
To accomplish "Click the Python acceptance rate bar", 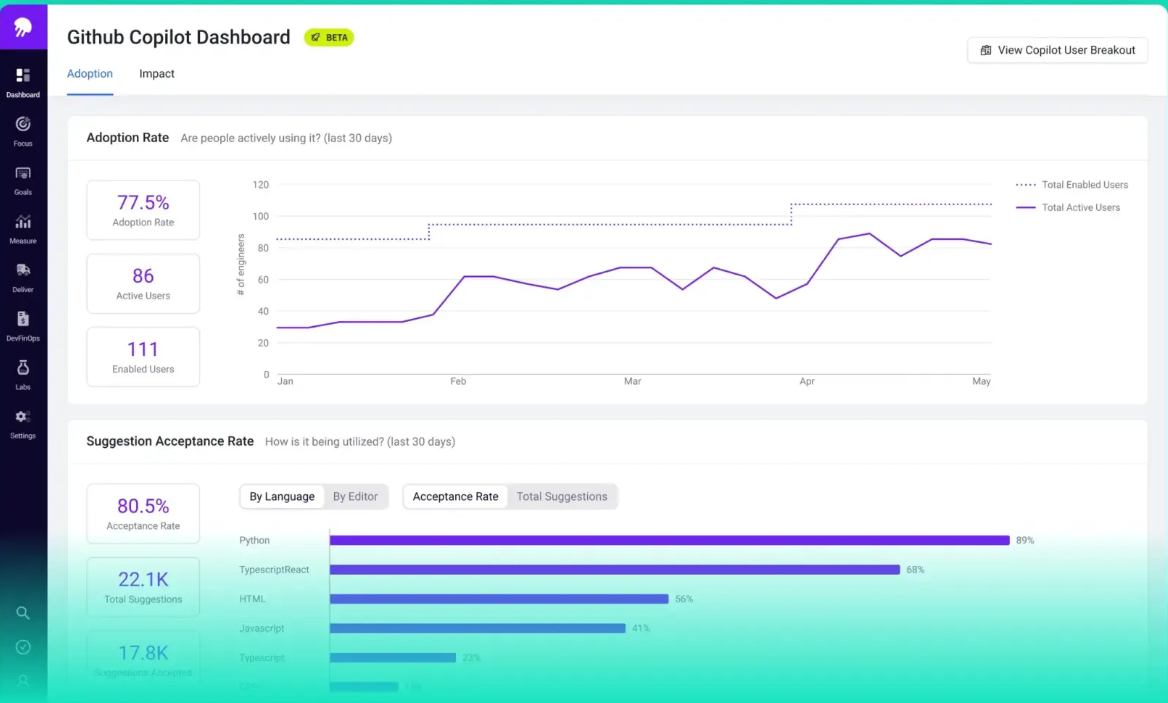I will 670,540.
